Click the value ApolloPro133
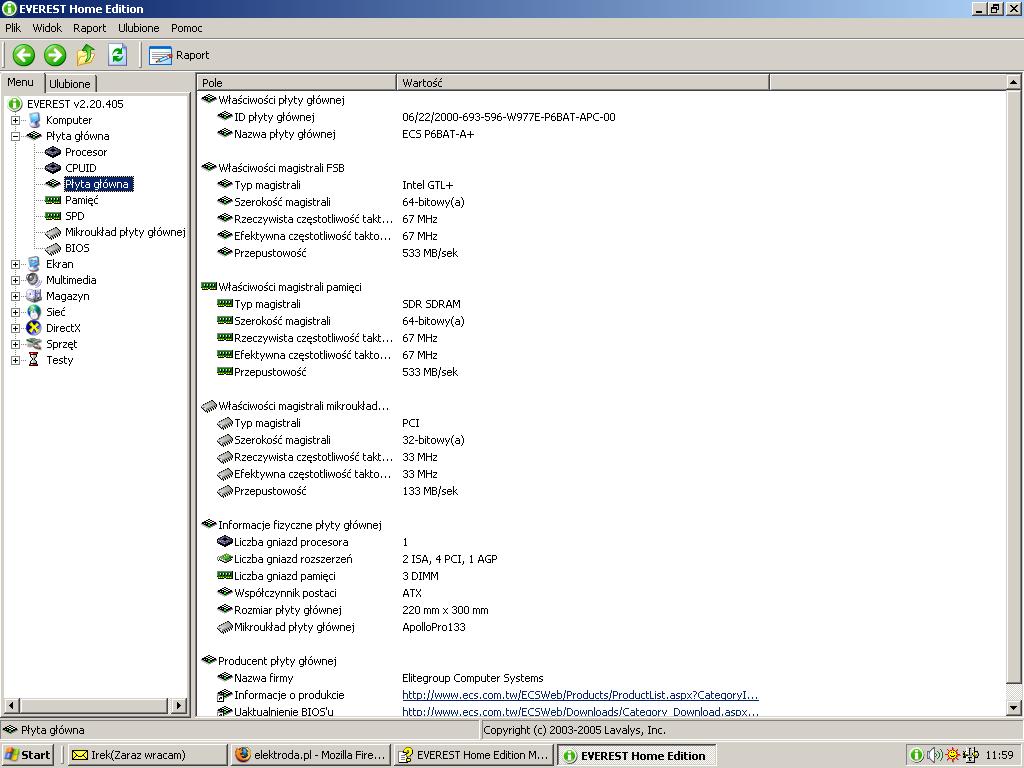Viewport: 1024px width, 768px height. (x=434, y=627)
